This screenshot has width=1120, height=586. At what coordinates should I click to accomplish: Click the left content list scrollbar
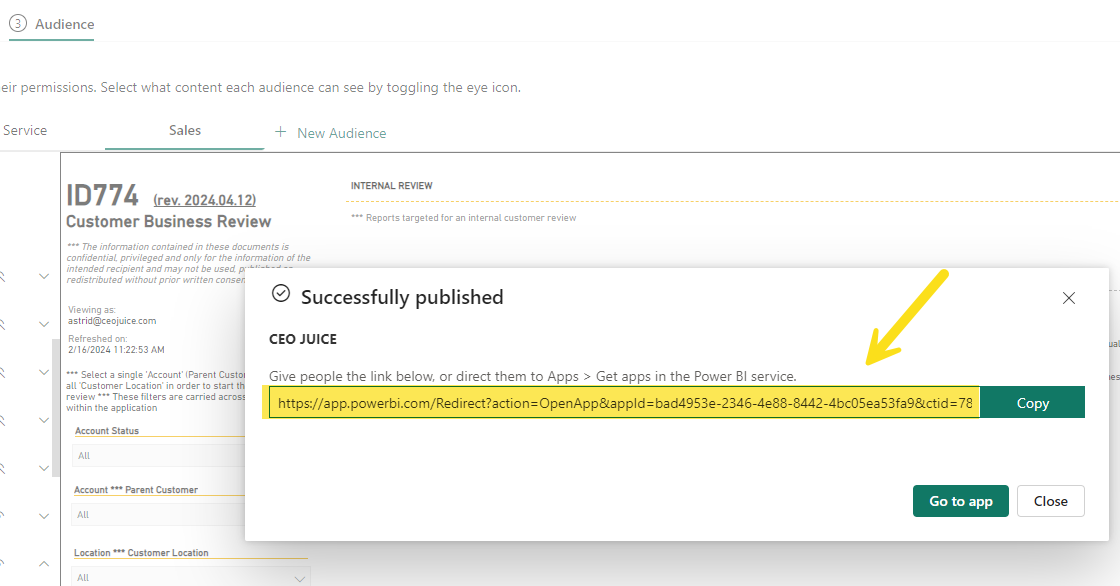click(56, 407)
